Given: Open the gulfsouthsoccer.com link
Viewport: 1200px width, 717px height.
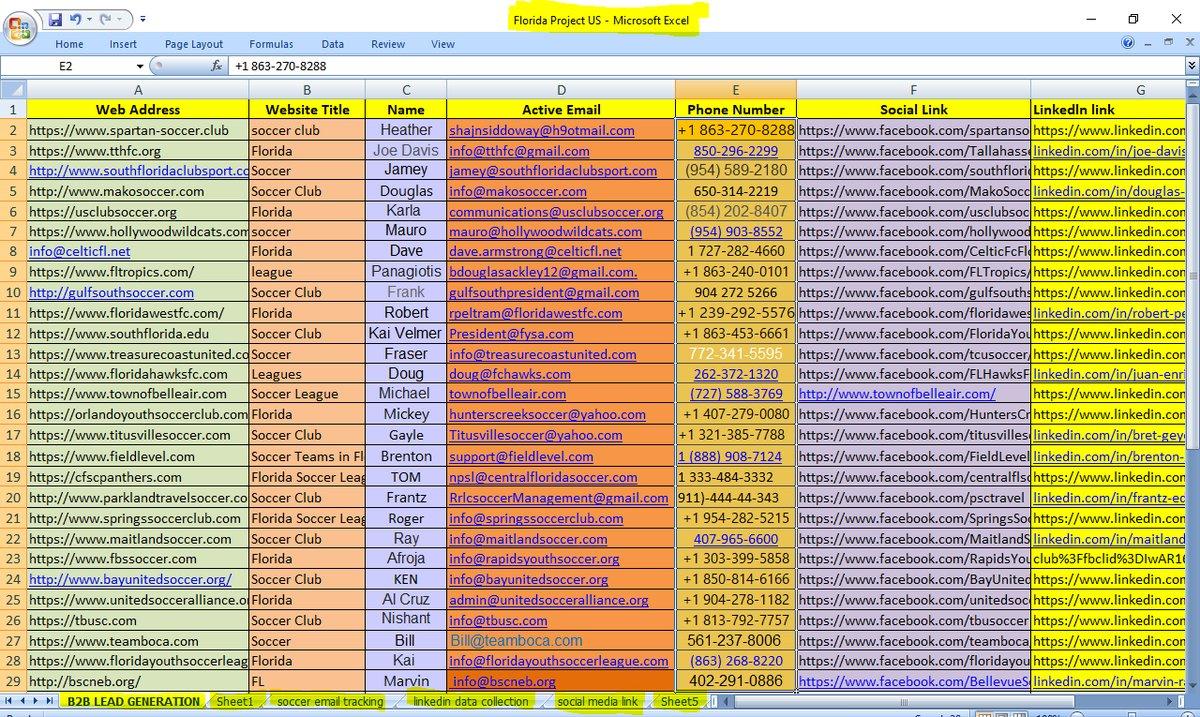Looking at the screenshot, I should [111, 293].
